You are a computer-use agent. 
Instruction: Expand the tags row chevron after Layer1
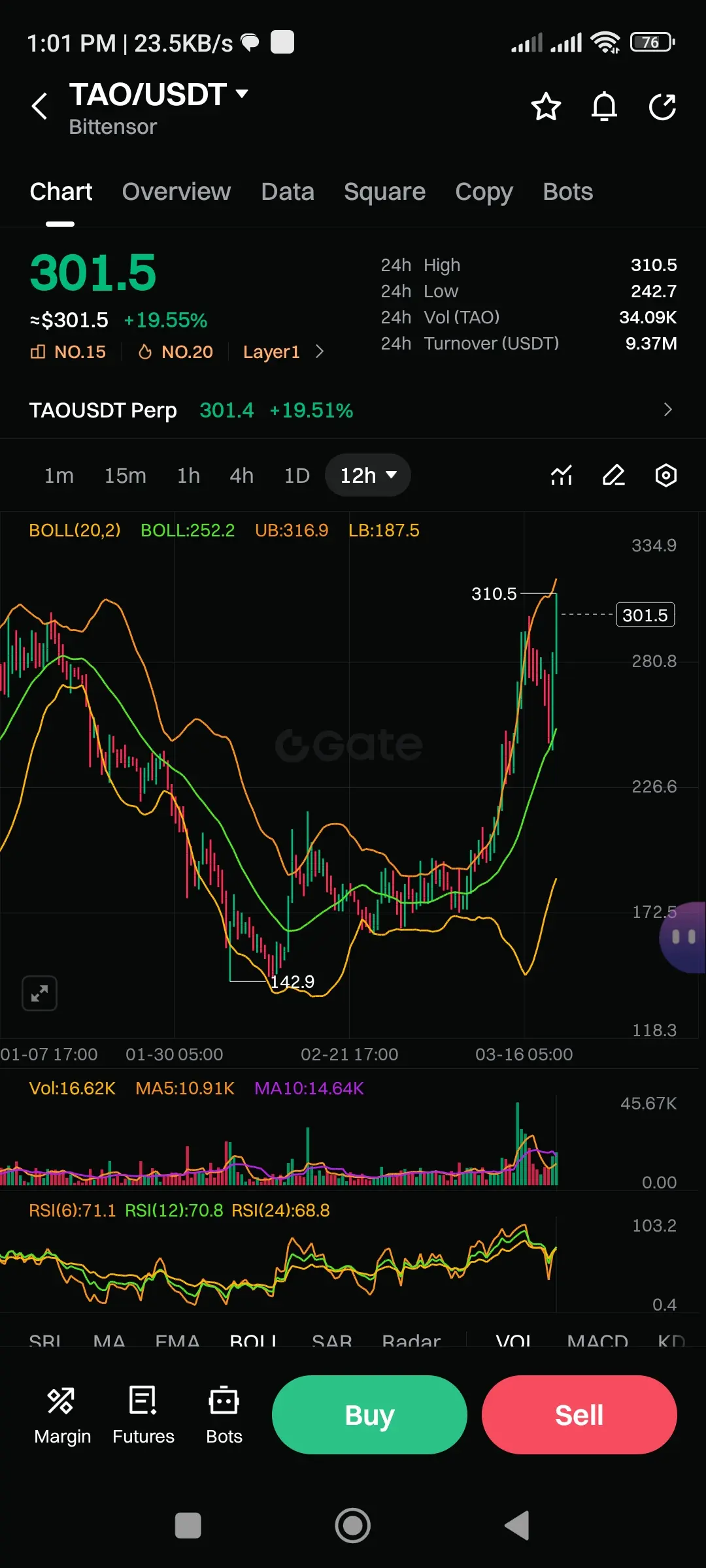click(320, 351)
